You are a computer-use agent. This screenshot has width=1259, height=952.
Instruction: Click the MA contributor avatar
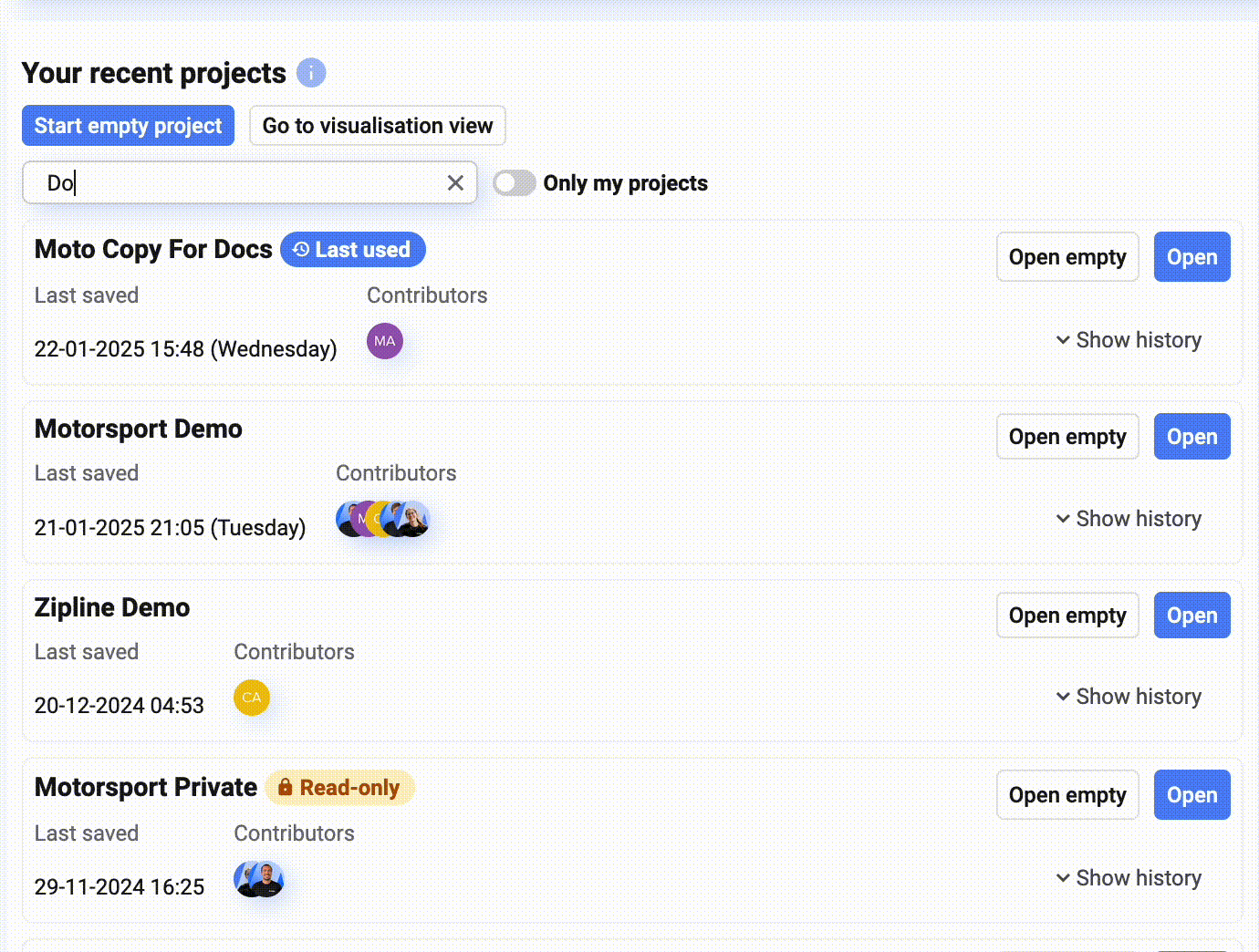[x=385, y=341]
